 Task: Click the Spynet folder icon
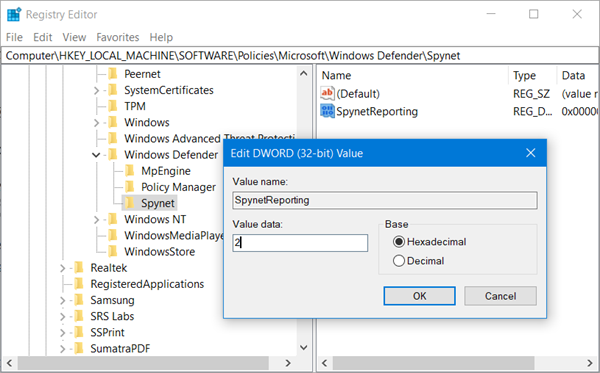[x=130, y=203]
